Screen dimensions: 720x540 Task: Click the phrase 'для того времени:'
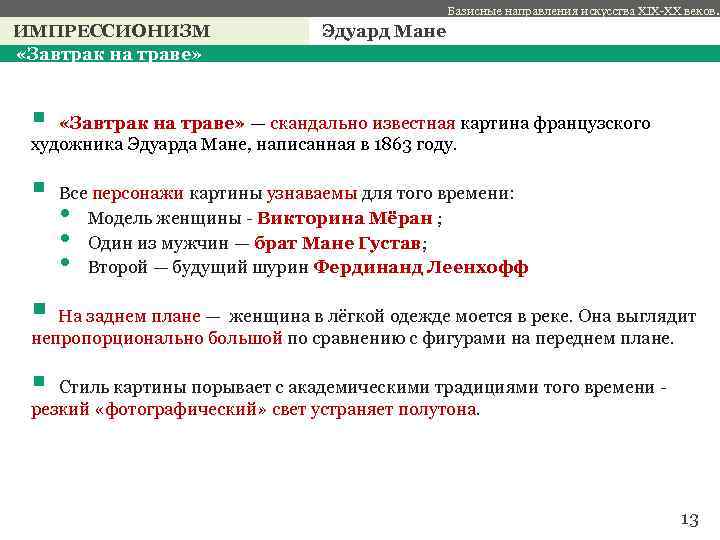(438, 193)
